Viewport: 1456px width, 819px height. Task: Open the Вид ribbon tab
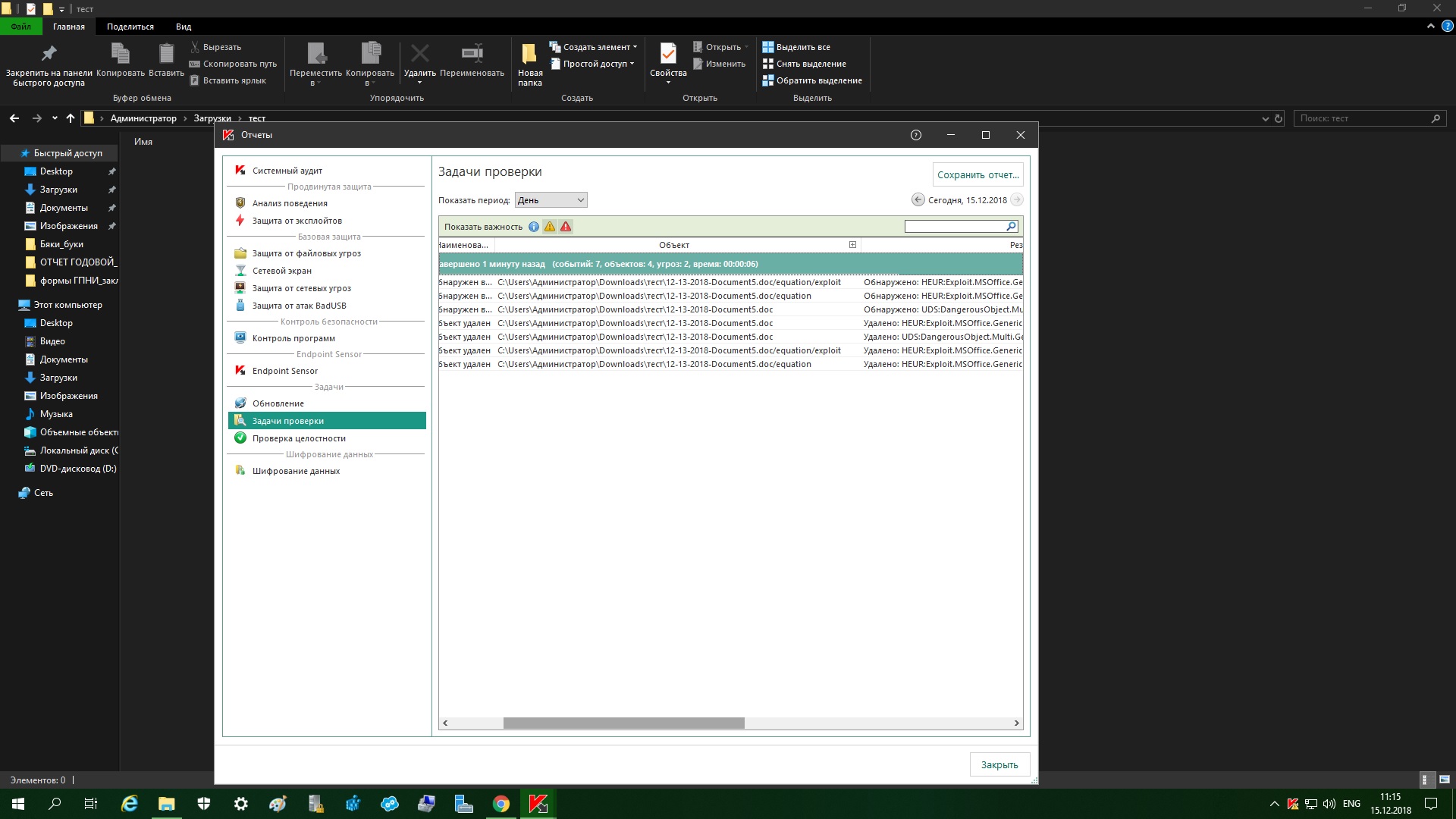point(184,27)
